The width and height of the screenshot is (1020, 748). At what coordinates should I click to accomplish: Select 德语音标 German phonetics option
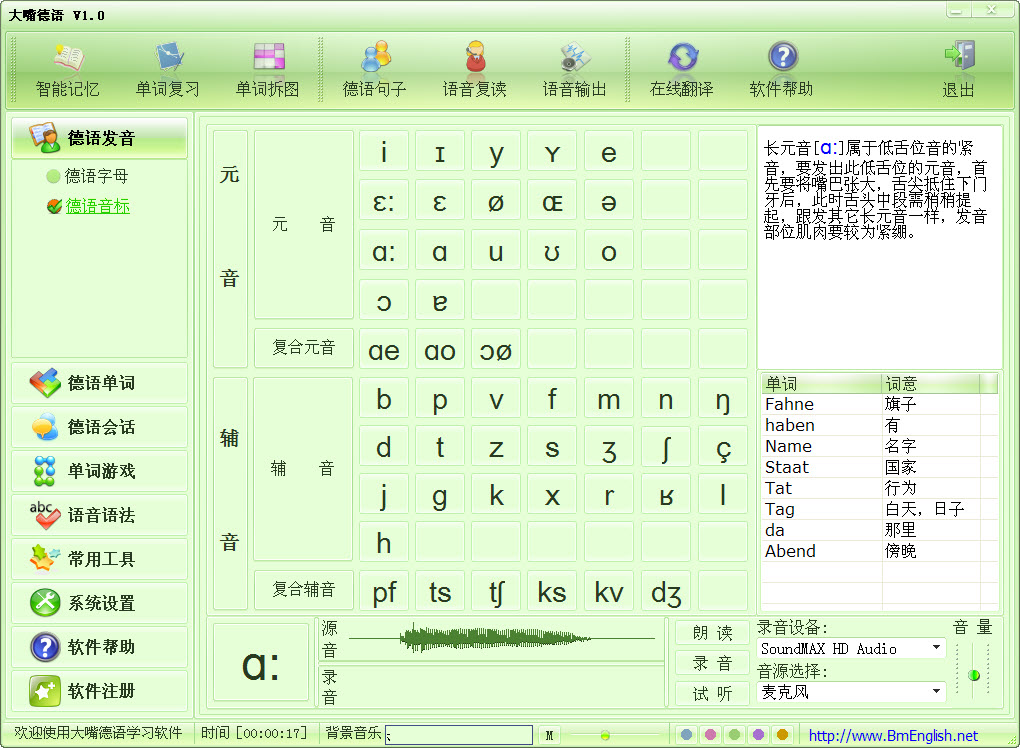[88, 206]
